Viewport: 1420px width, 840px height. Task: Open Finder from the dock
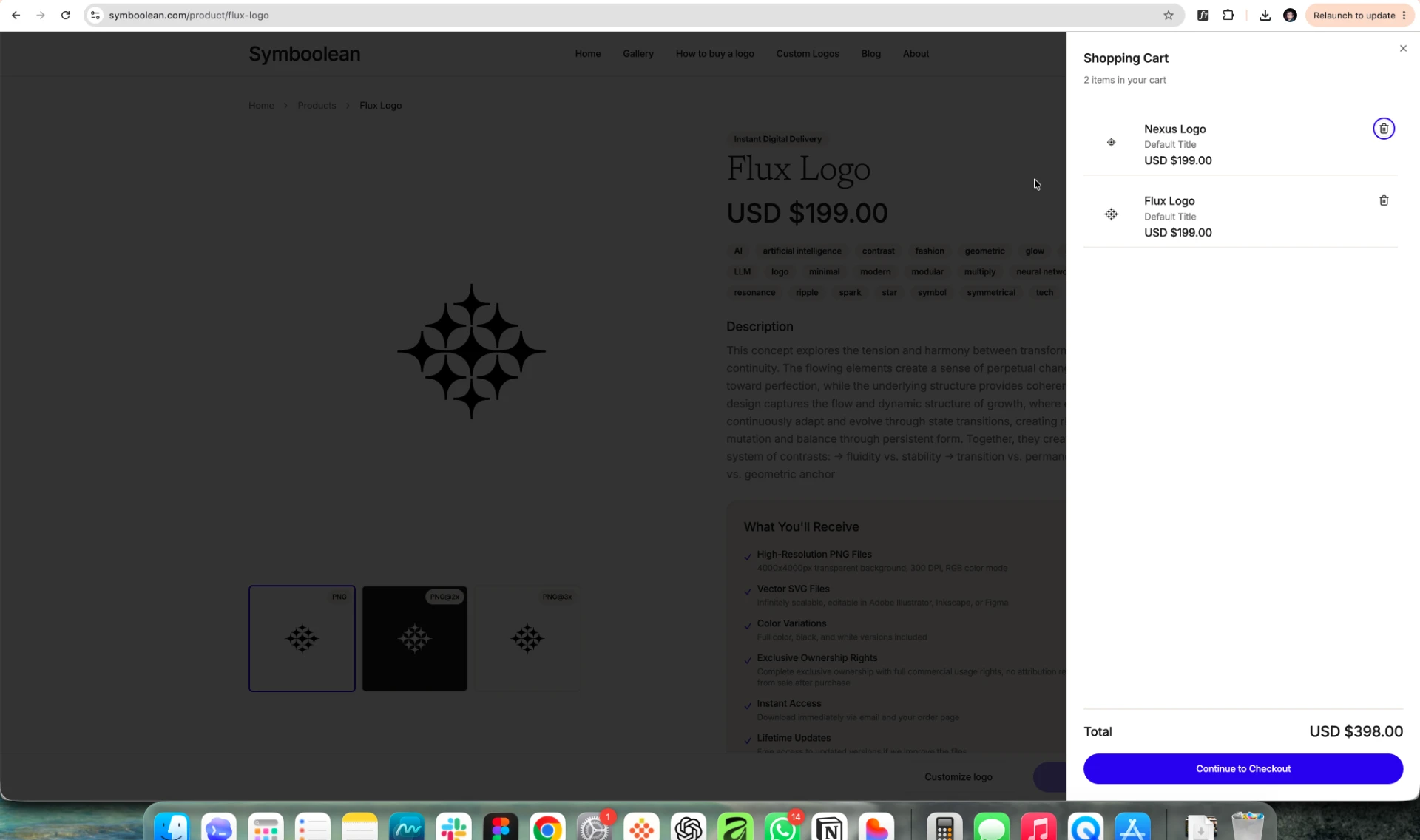172,828
